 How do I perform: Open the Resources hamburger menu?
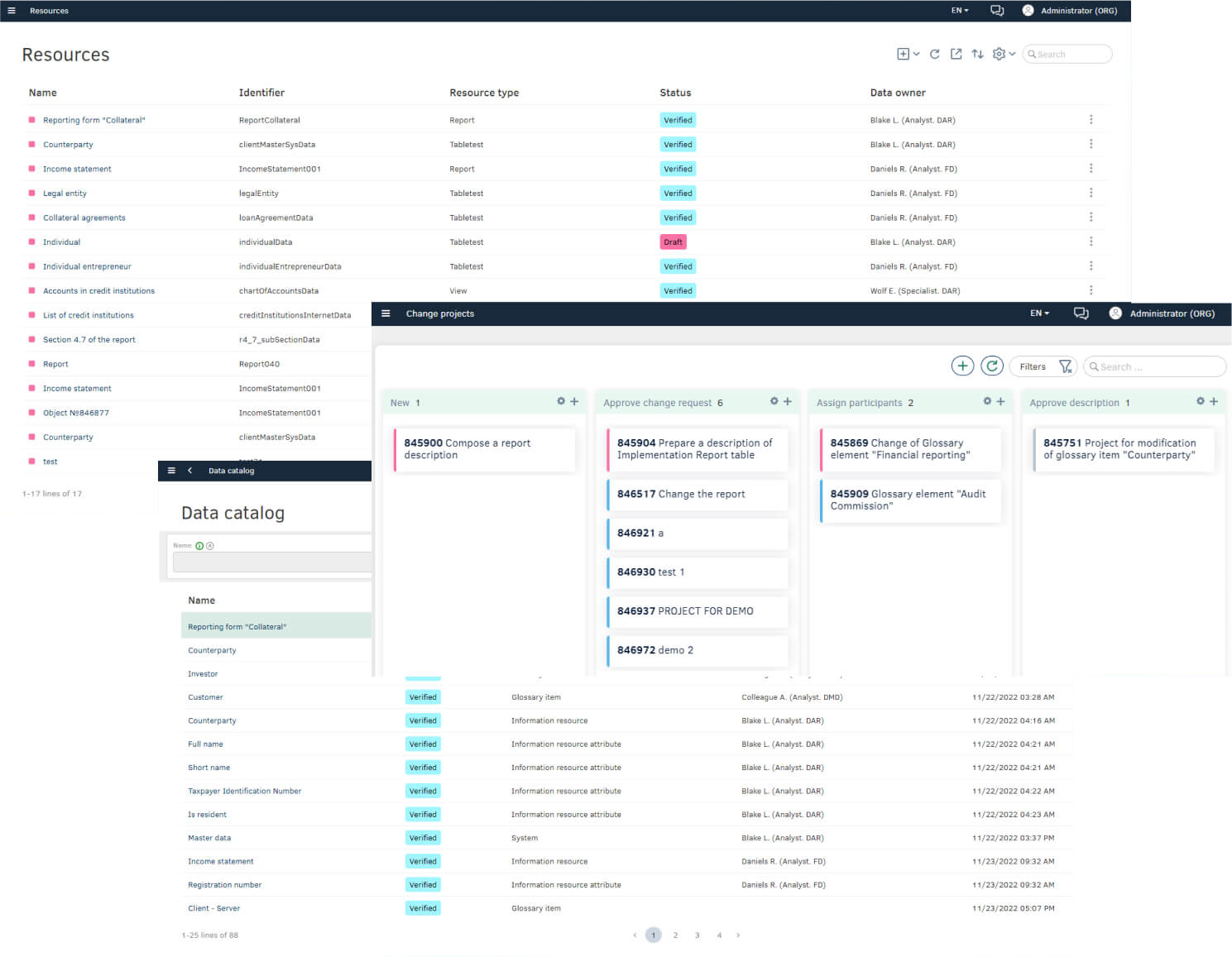click(12, 11)
